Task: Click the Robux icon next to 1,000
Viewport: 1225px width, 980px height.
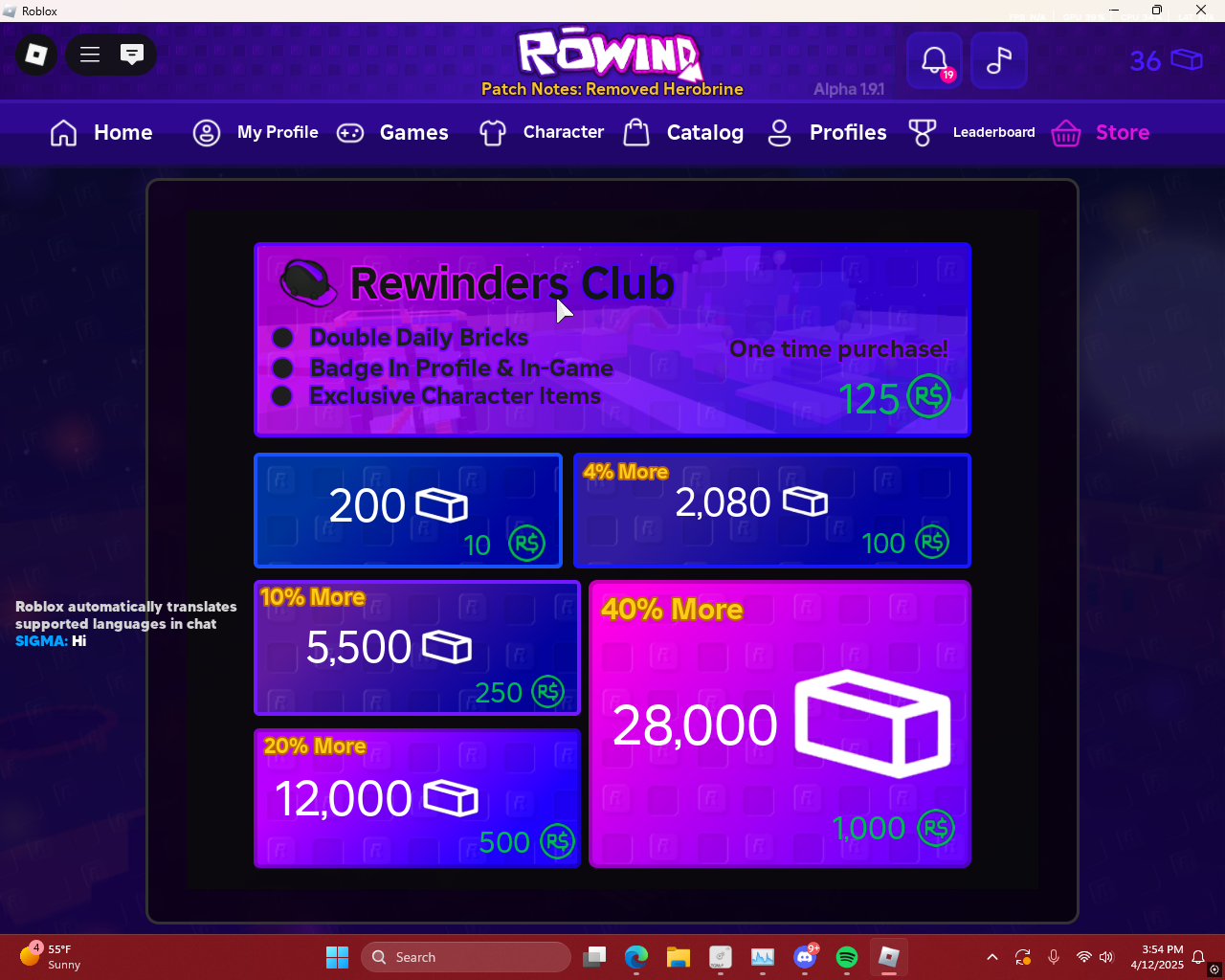Action: click(x=936, y=828)
